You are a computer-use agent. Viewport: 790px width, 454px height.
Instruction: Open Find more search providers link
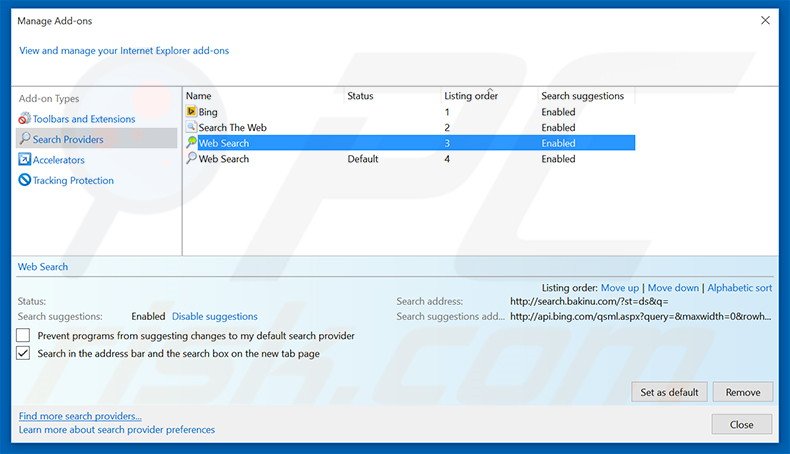(80, 416)
